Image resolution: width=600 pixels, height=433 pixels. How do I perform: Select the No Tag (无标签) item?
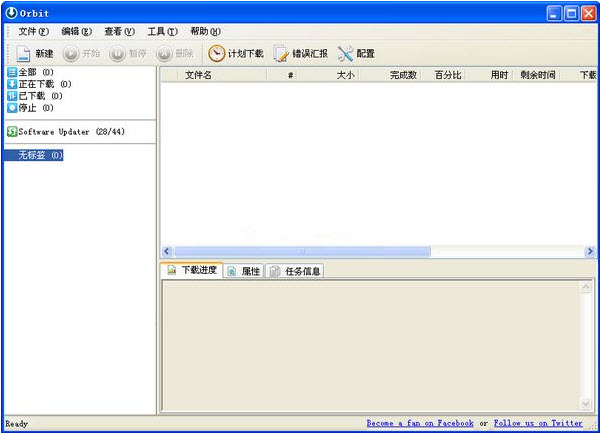[x=34, y=155]
